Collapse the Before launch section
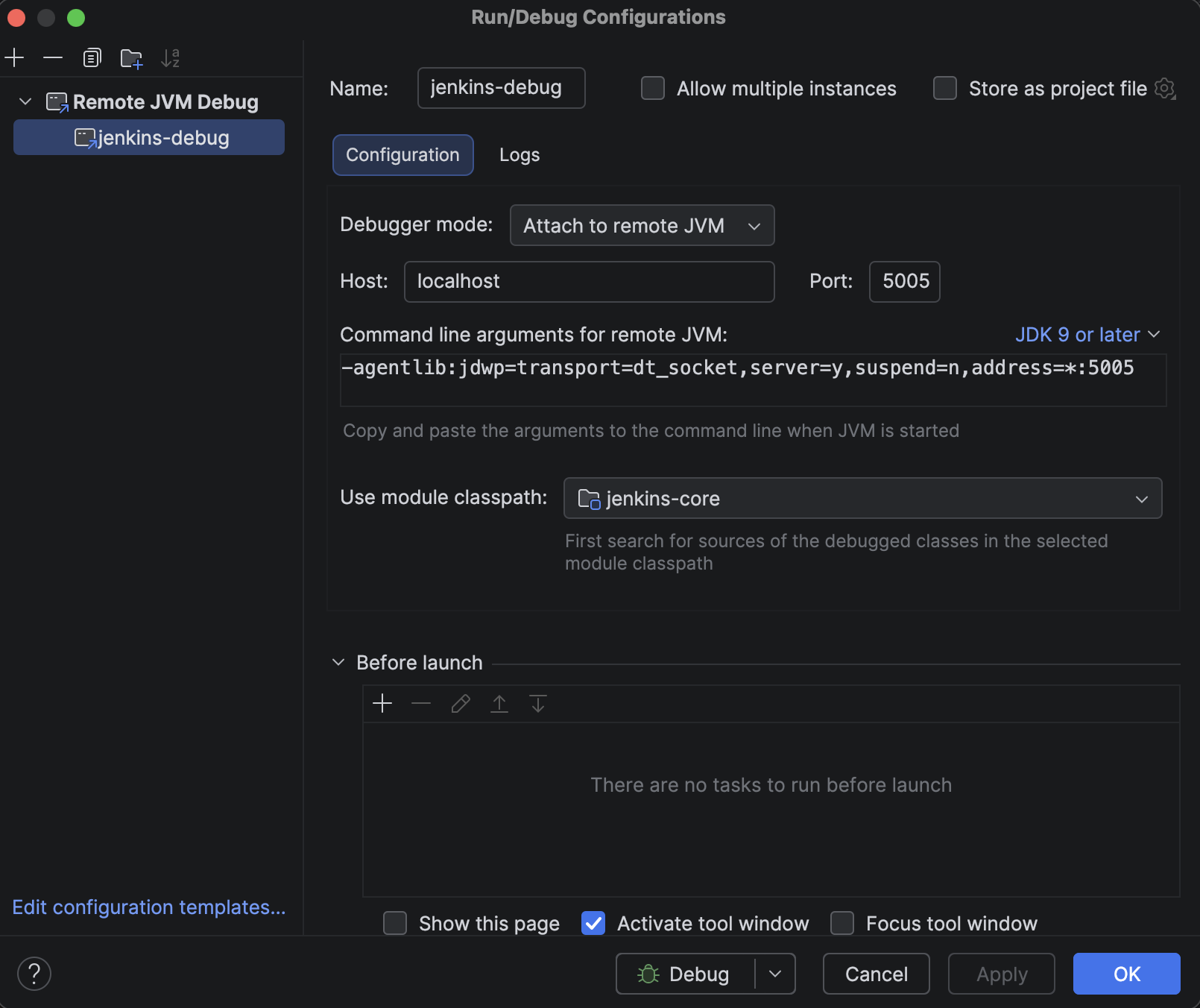Image resolution: width=1200 pixels, height=1008 pixels. coord(338,662)
